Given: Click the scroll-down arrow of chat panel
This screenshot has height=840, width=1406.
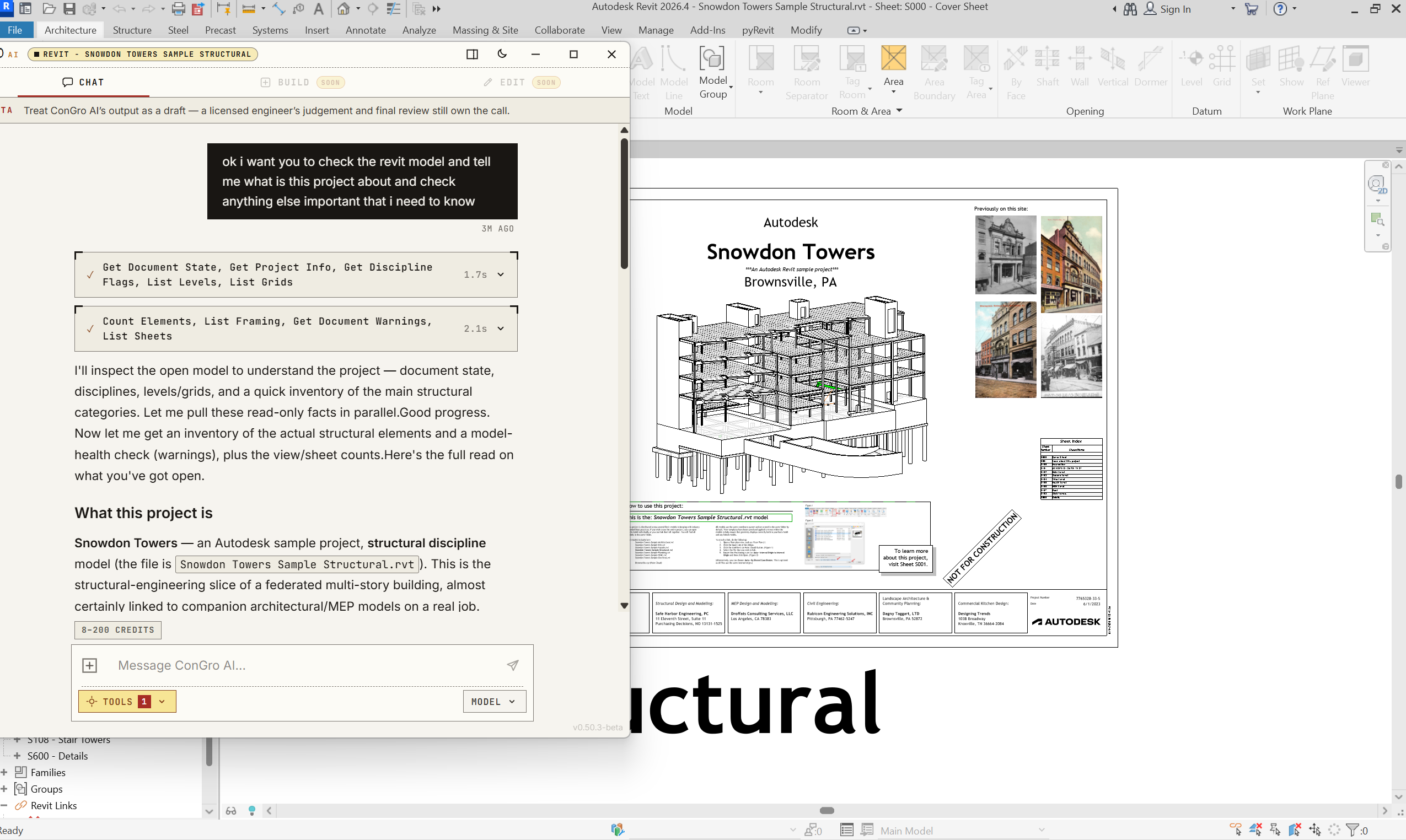Looking at the screenshot, I should coord(624,605).
